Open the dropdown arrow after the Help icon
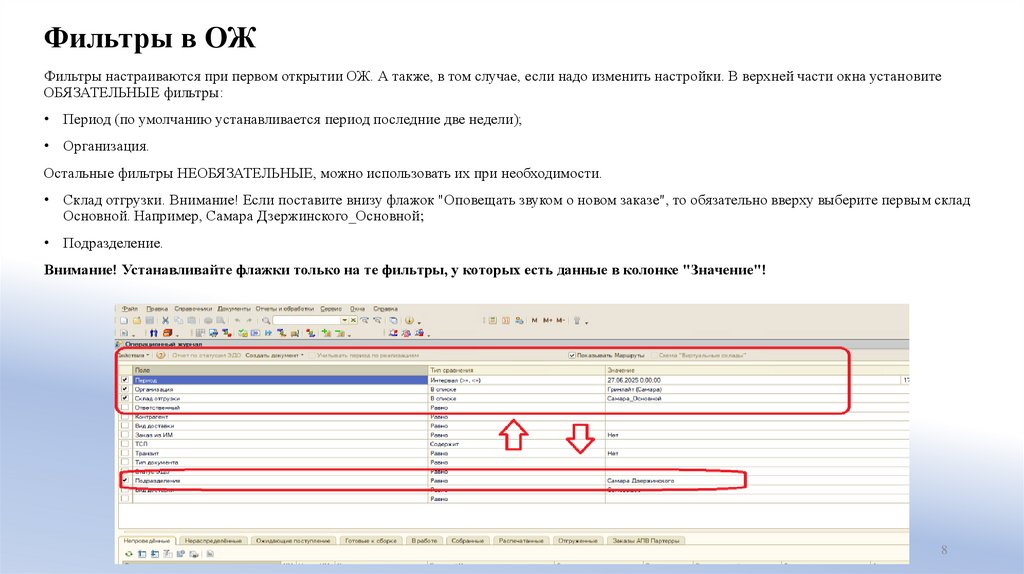The height and width of the screenshot is (574, 1024). pos(419,323)
